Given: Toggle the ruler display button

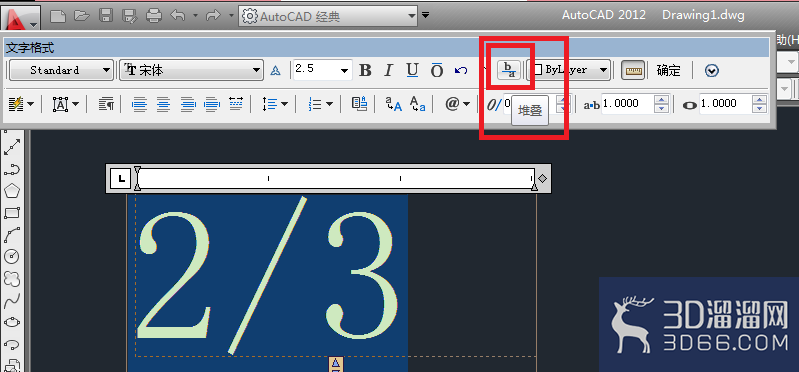Looking at the screenshot, I should (x=633, y=70).
